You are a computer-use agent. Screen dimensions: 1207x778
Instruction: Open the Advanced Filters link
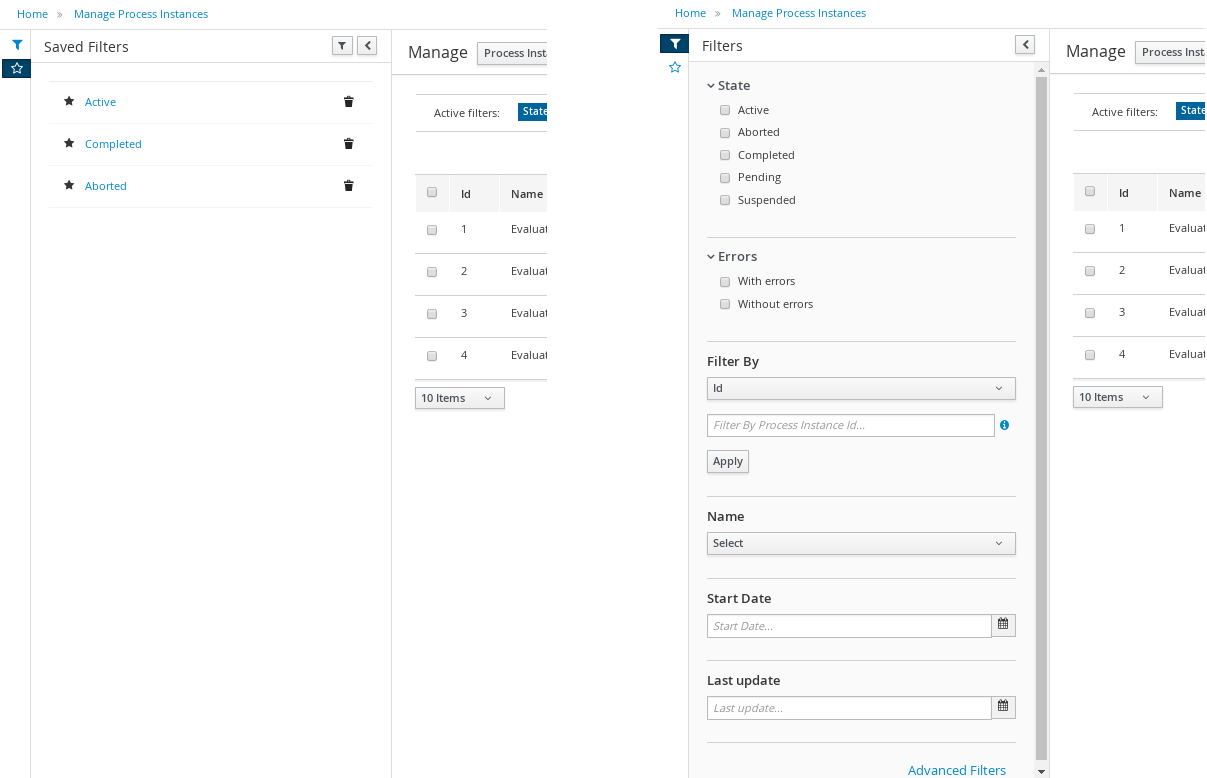coord(956,770)
